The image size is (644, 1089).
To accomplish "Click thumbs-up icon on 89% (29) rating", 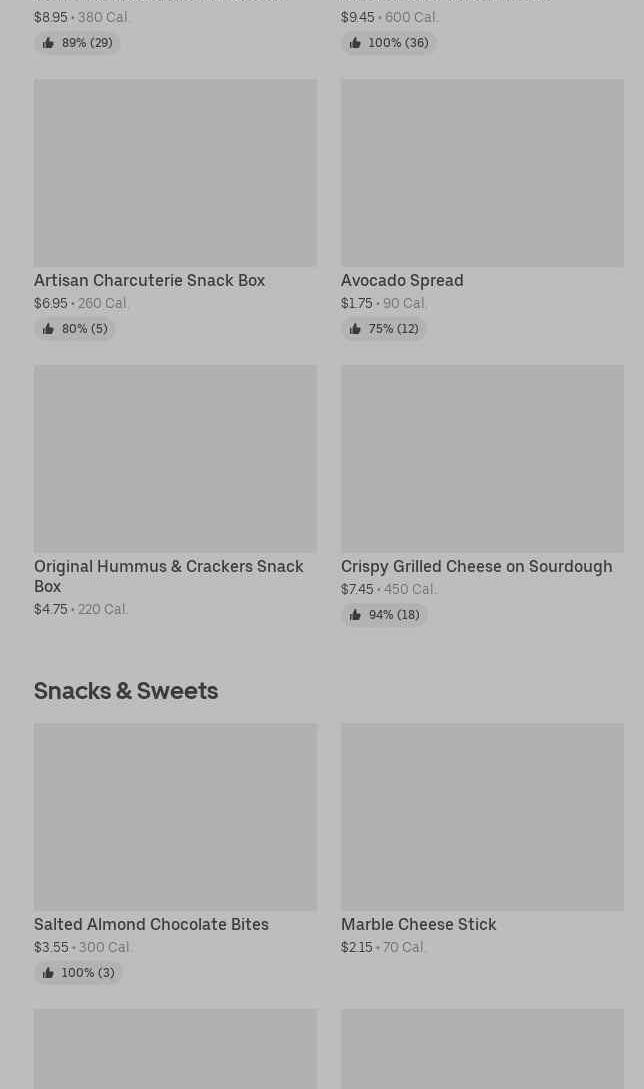I will tap(48, 43).
